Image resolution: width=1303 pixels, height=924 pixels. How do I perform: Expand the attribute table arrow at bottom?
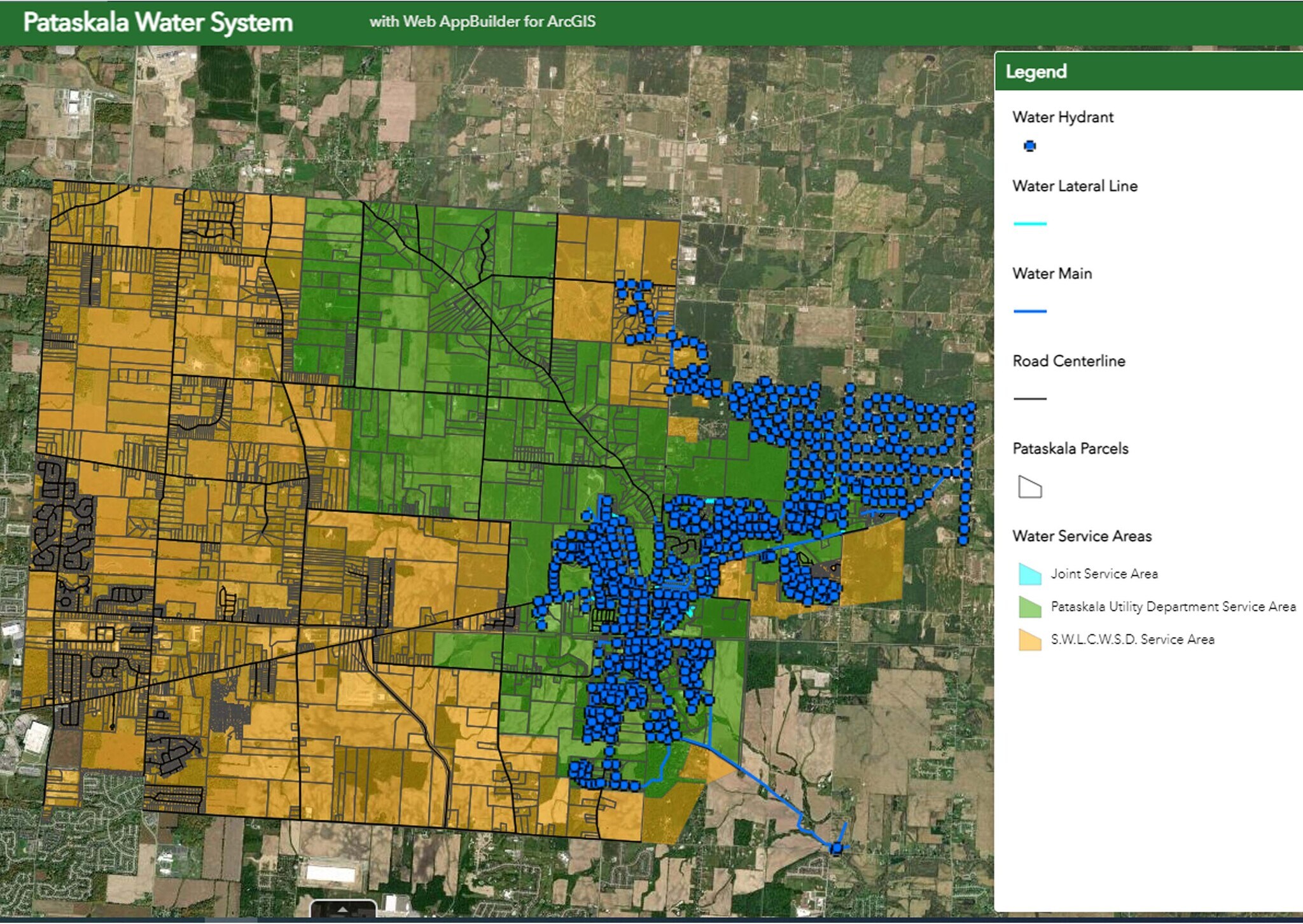click(342, 909)
